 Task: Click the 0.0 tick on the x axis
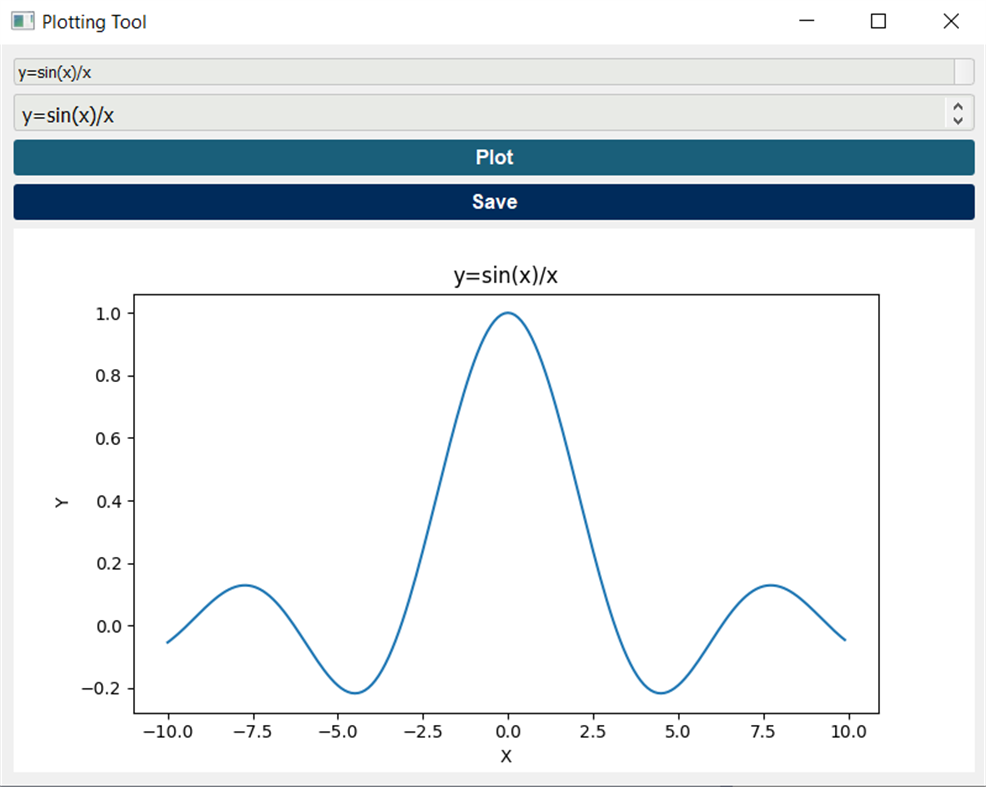[x=508, y=731]
